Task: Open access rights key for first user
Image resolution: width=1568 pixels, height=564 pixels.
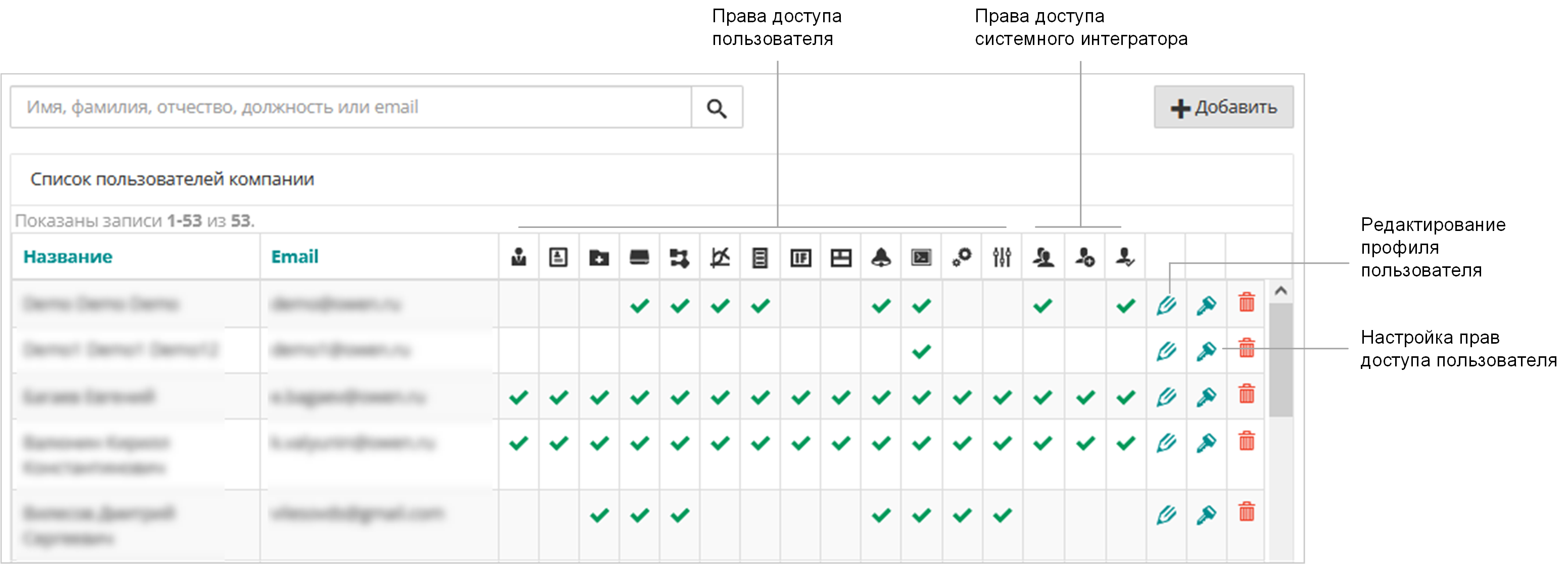Action: click(x=1206, y=305)
